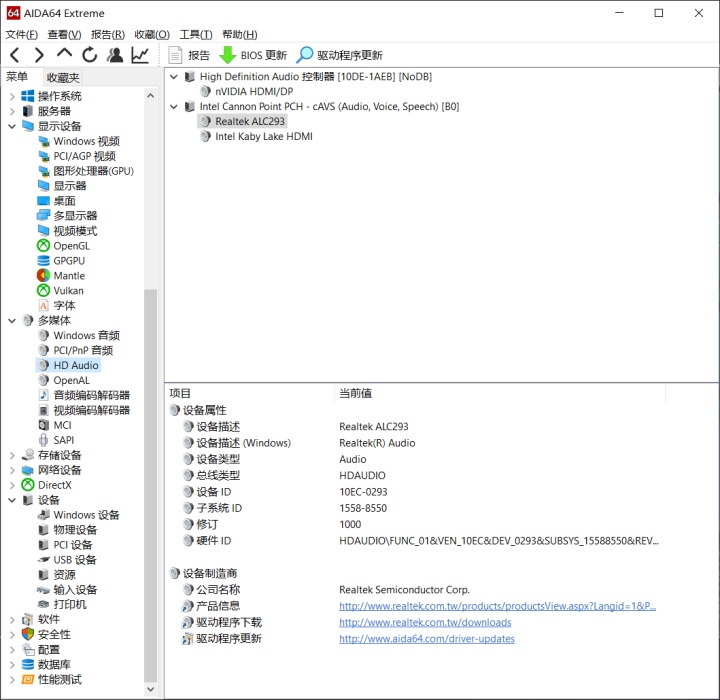This screenshot has height=700, width=720.
Task: Click the Back navigation arrow
Action: pos(15,55)
